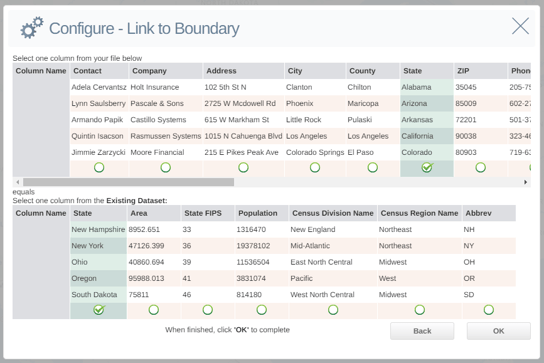
Task: Click the Adela Cervantsz contact cell
Action: 99,87
